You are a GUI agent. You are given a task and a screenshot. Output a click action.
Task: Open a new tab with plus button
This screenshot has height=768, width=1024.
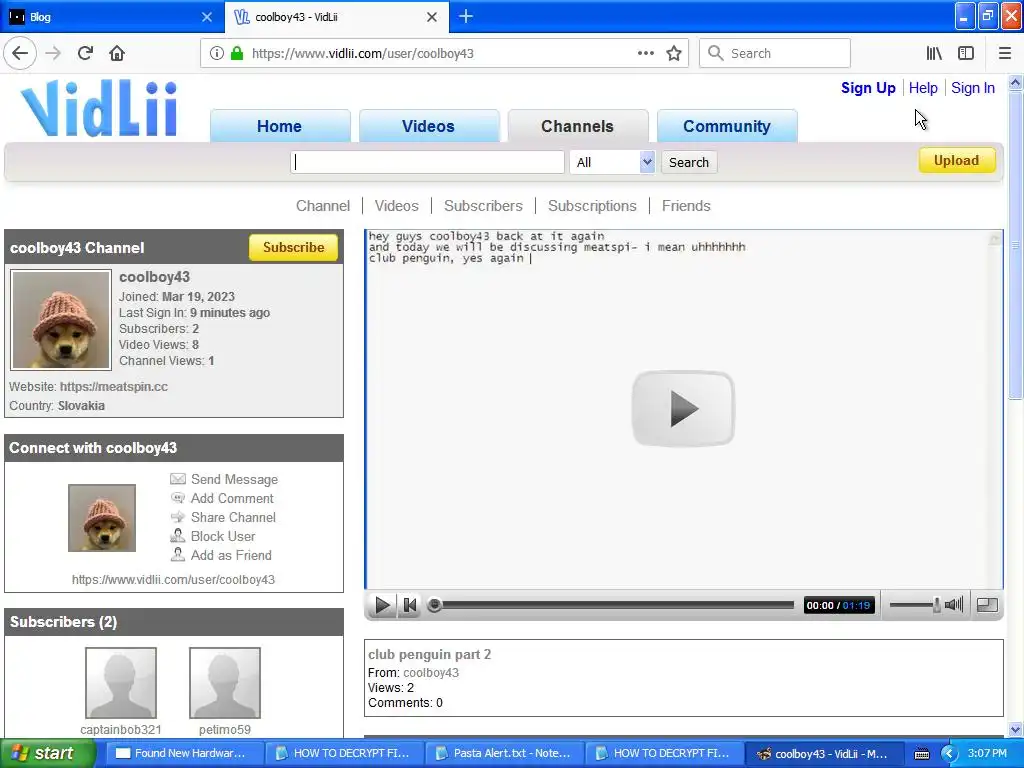466,16
